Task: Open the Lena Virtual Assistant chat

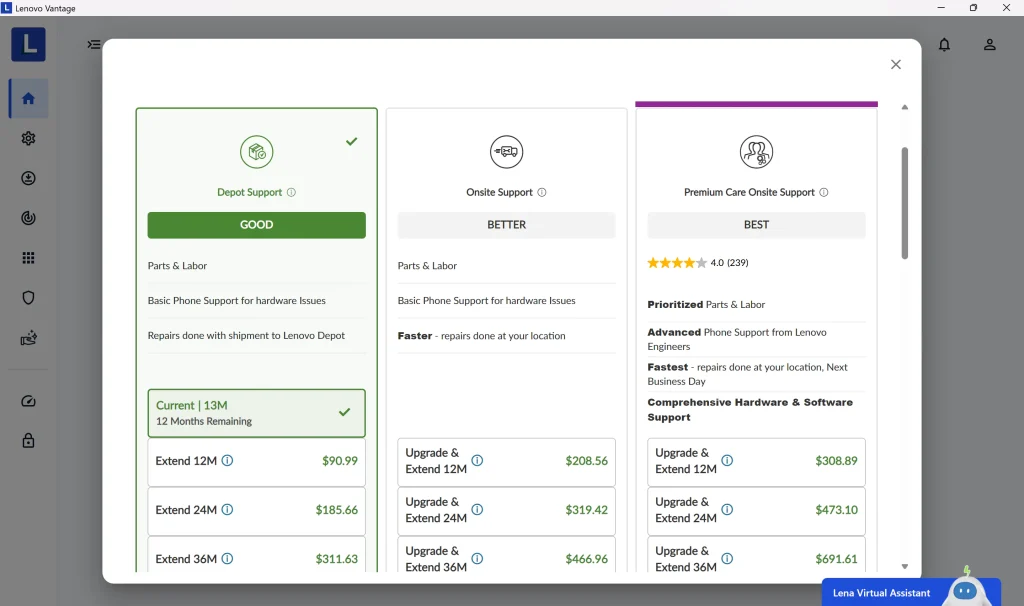Action: click(911, 592)
